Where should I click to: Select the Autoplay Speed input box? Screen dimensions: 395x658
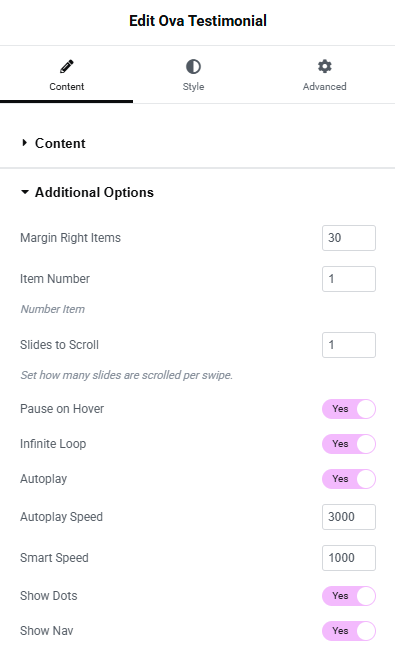tap(349, 517)
